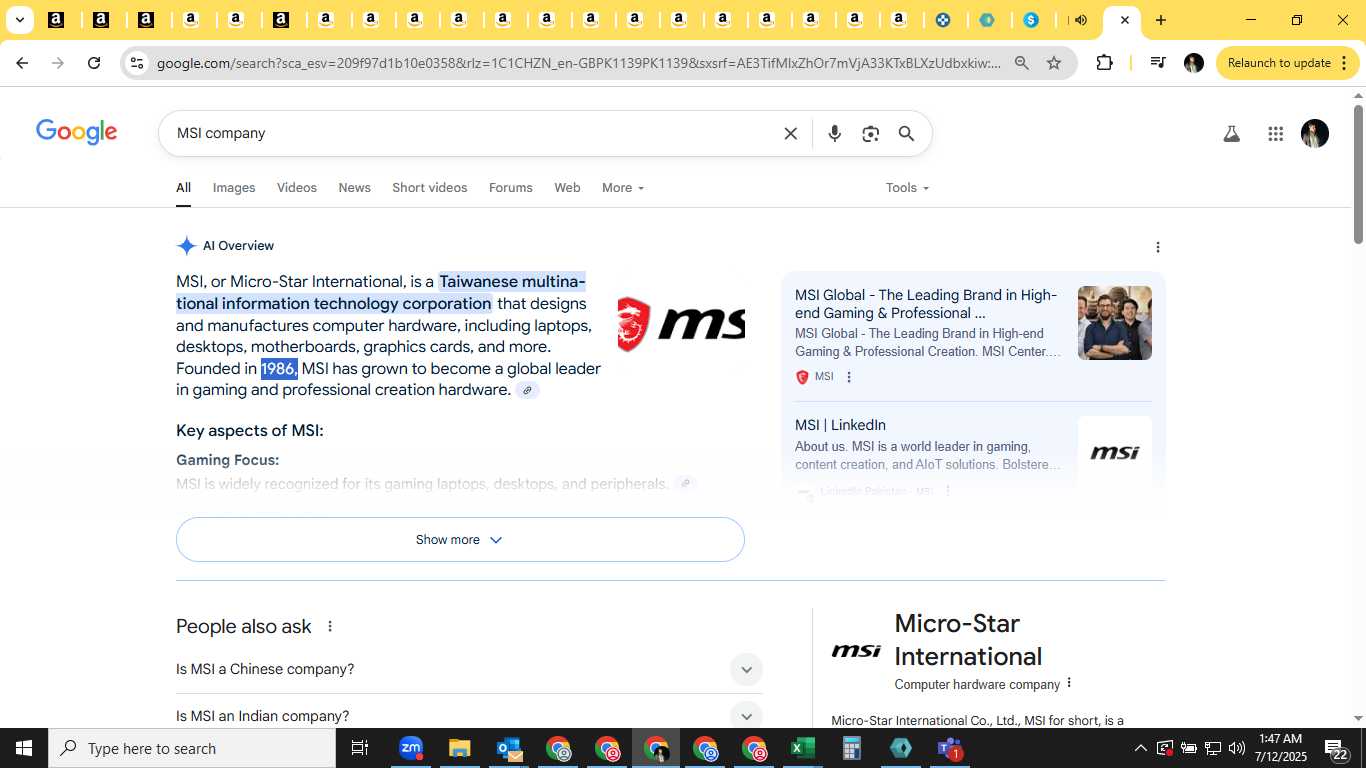Open the Google apps grid
The height and width of the screenshot is (768, 1366).
[1275, 133]
